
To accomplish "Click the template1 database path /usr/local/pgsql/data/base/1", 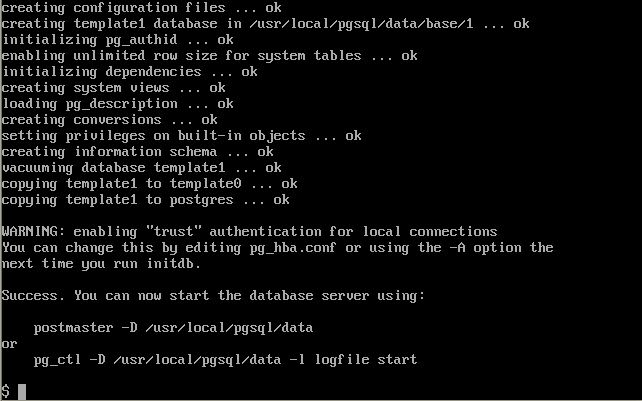I will point(362,24).
